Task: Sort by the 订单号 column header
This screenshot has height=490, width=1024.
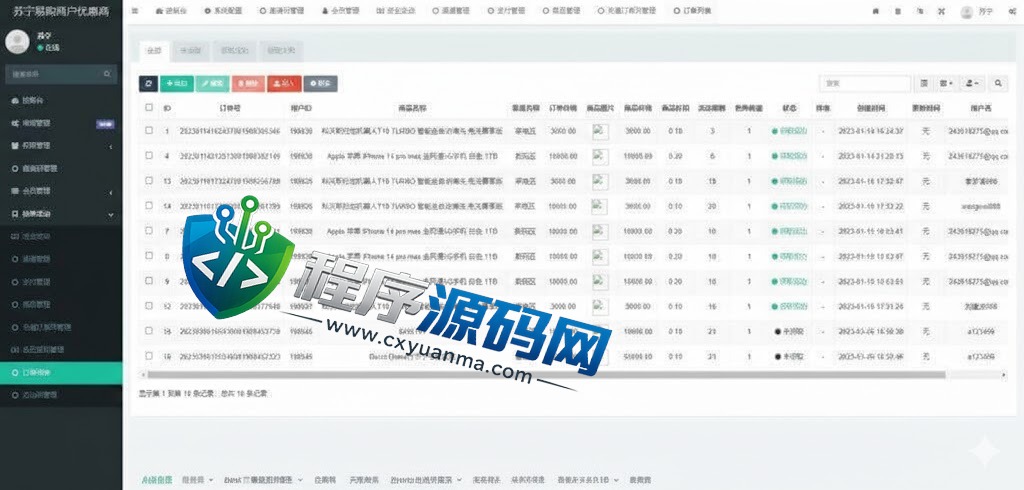Action: (x=229, y=108)
